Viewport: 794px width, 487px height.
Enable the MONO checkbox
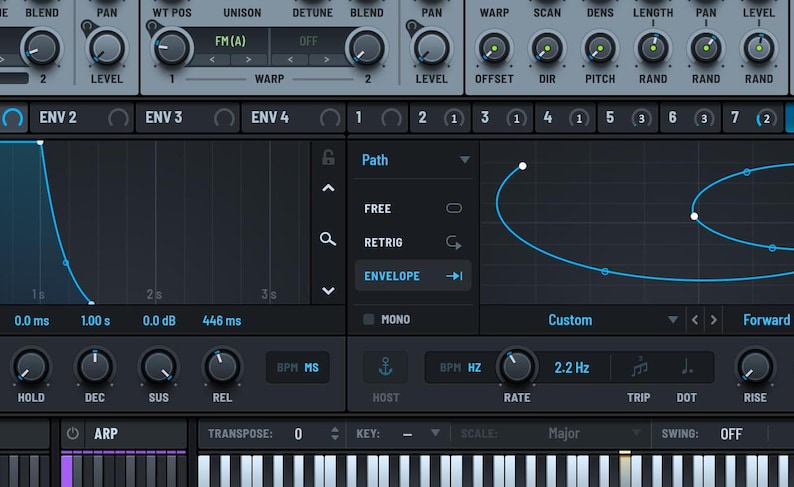tap(369, 319)
